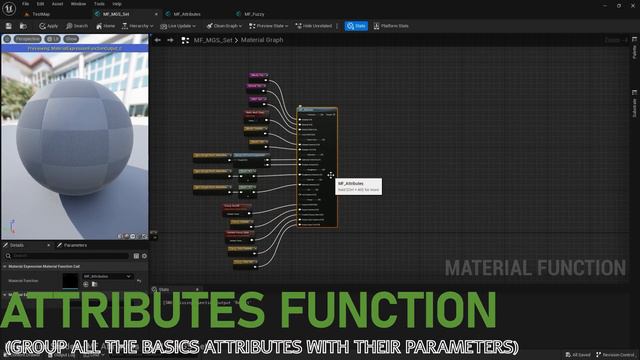
Task: Select the first preview shape icon in viewport
Action: [120, 236]
